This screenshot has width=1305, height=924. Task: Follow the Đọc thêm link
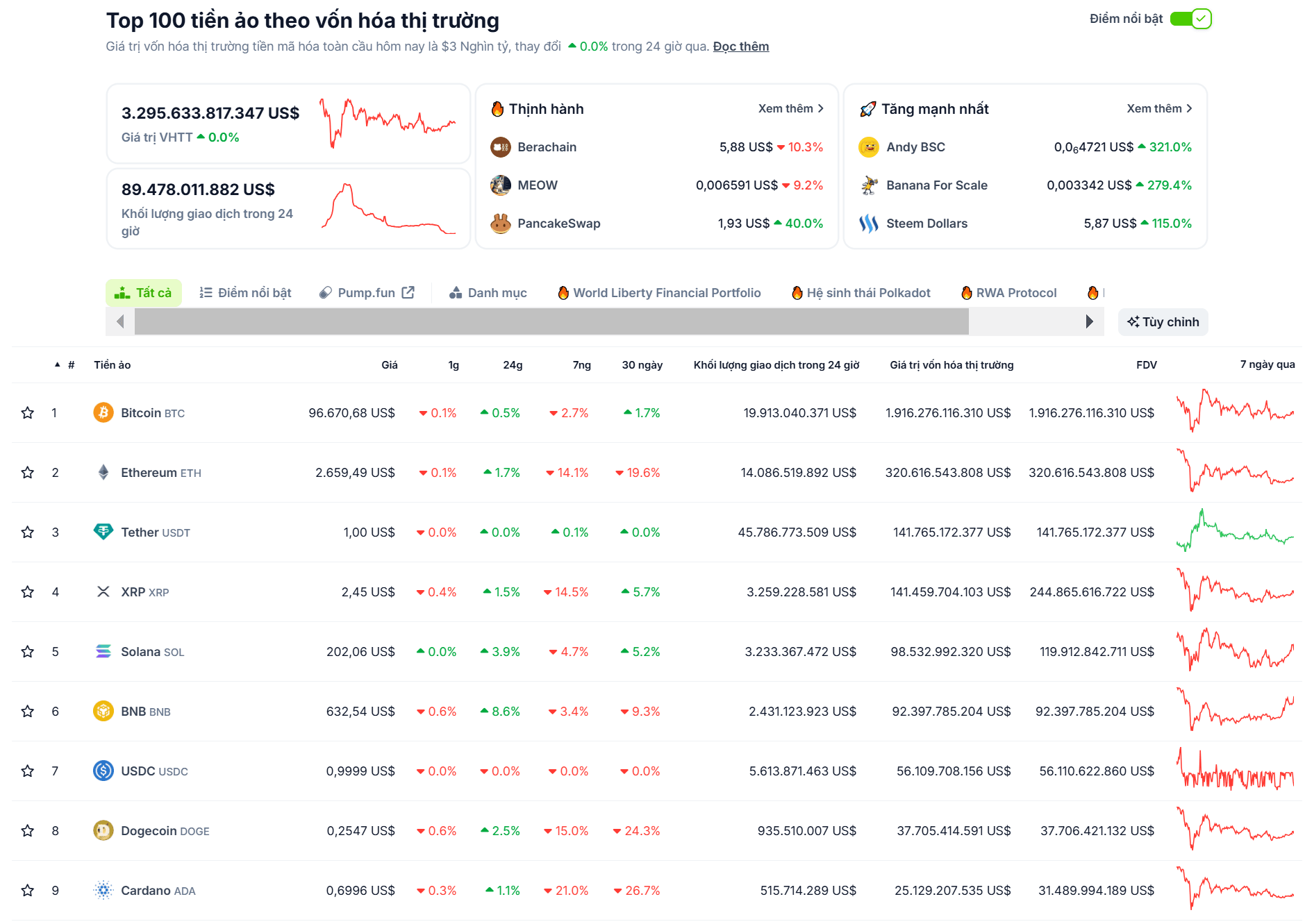741,47
